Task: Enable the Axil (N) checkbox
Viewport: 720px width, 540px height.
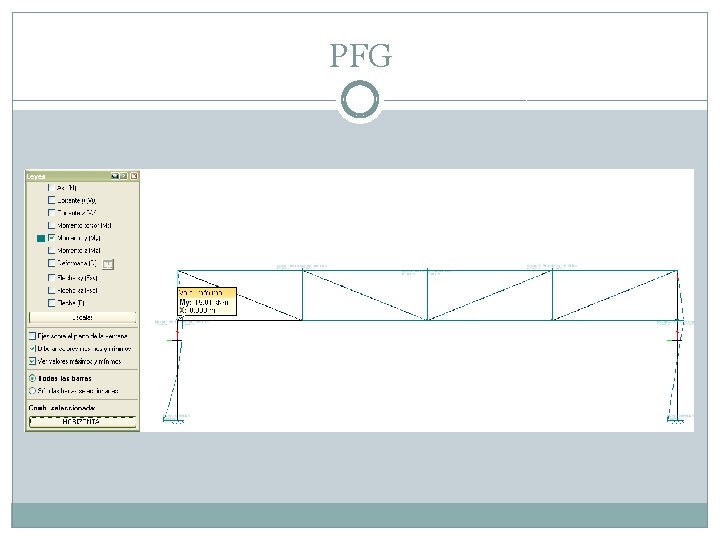Action: pos(51,188)
